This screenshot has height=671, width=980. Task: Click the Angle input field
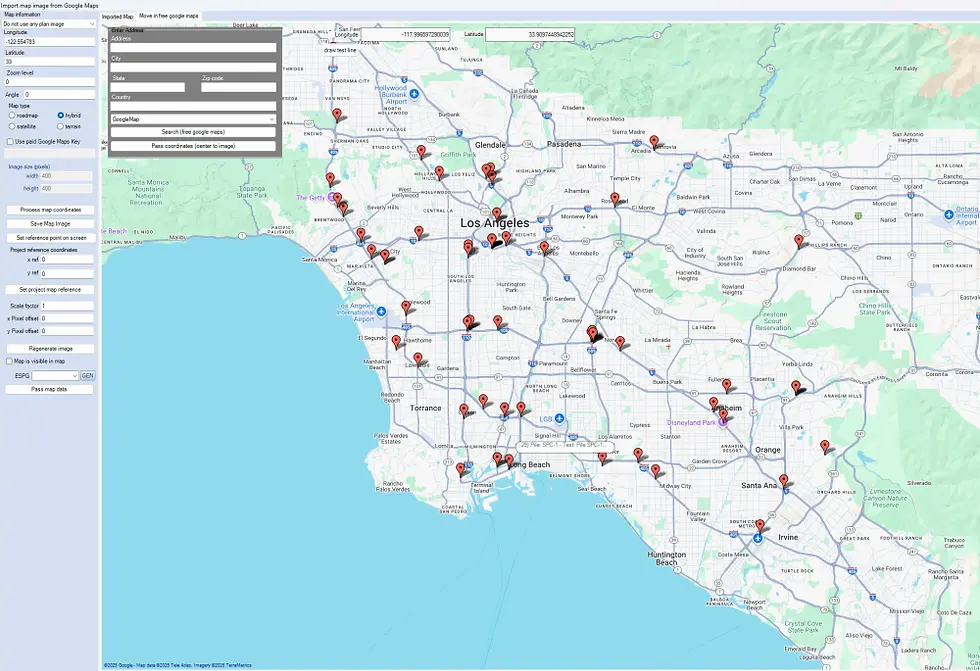59,94
